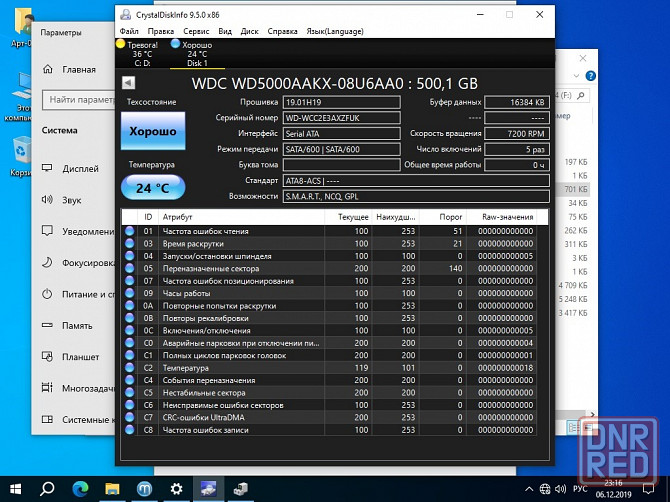Select the Тревога 36 °C C: D: disk tab

pyautogui.click(x=142, y=54)
